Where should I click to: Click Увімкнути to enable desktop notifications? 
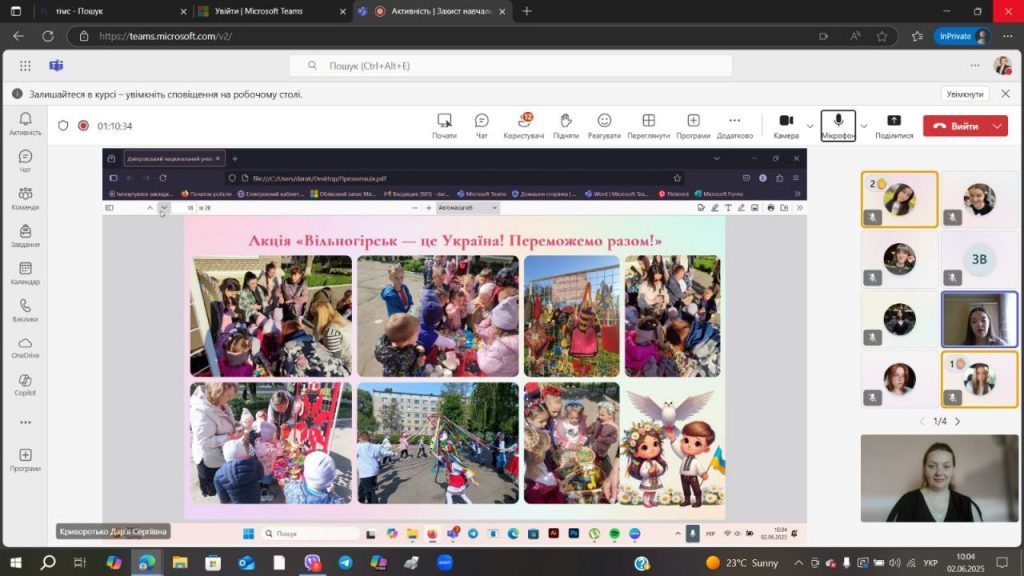coord(965,94)
